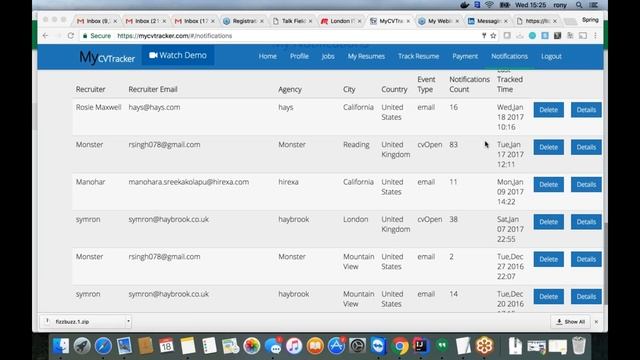Image resolution: width=640 pixels, height=360 pixels.
Task: Select Notifications in the navbar
Action: point(509,56)
